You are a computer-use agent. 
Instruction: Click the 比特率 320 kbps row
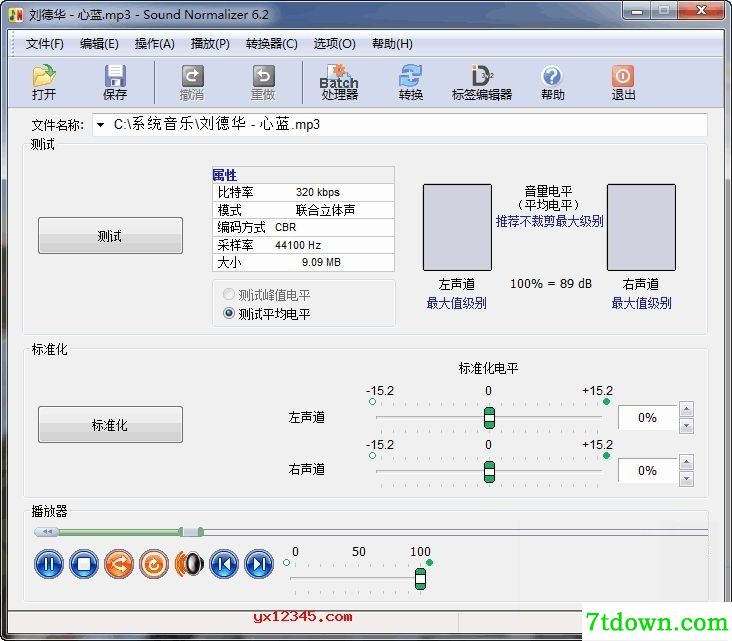(x=303, y=192)
